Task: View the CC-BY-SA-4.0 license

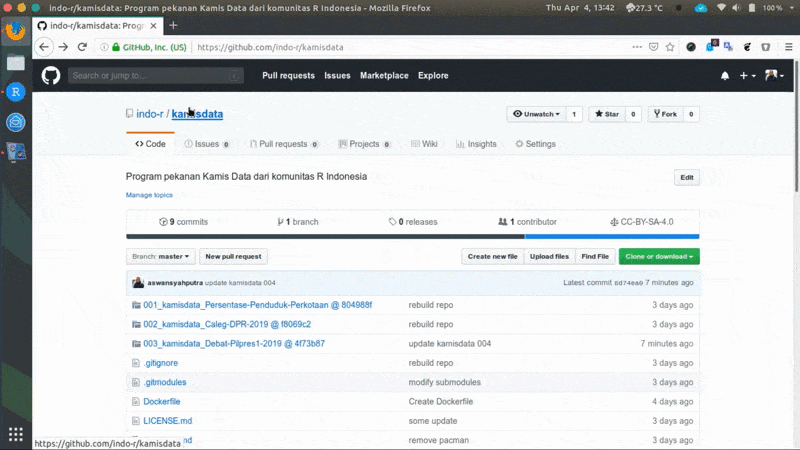Action: click(641, 222)
